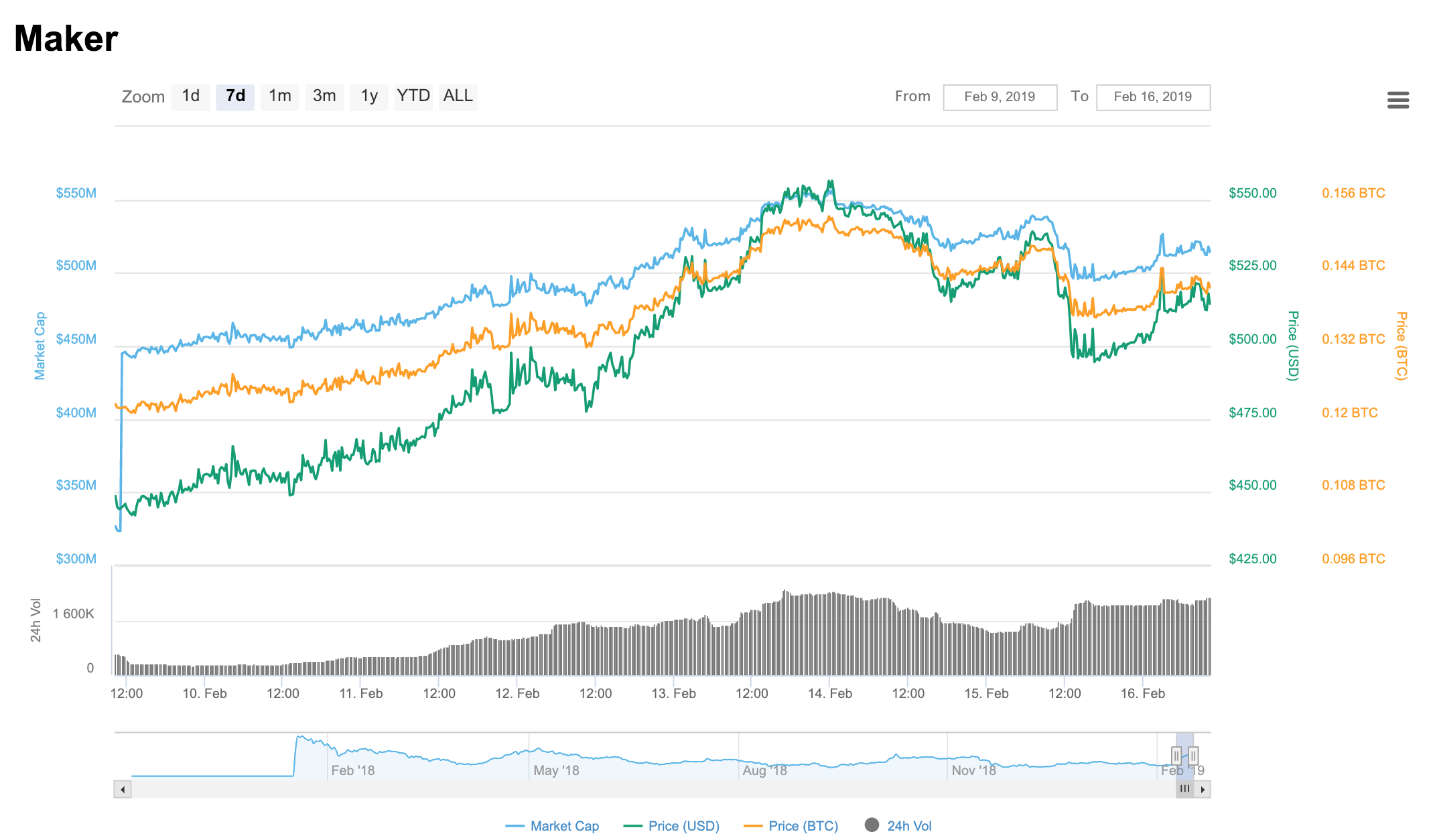Click the 10. Feb x-axis label
This screenshot has width=1431, height=840.
click(205, 693)
